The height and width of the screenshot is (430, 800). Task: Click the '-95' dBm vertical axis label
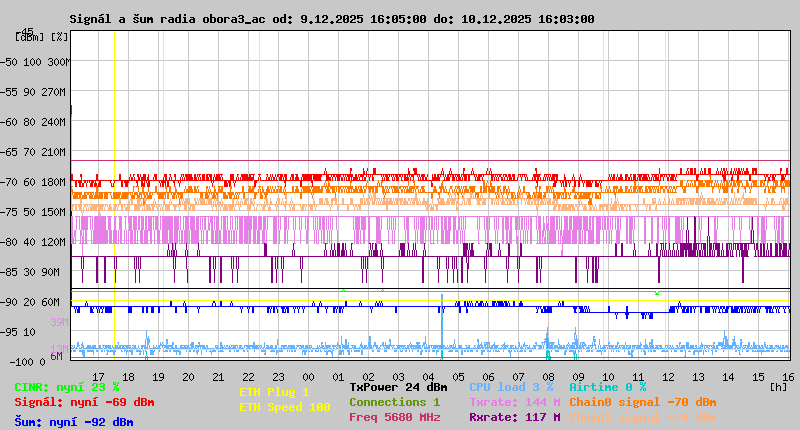(x=9, y=332)
